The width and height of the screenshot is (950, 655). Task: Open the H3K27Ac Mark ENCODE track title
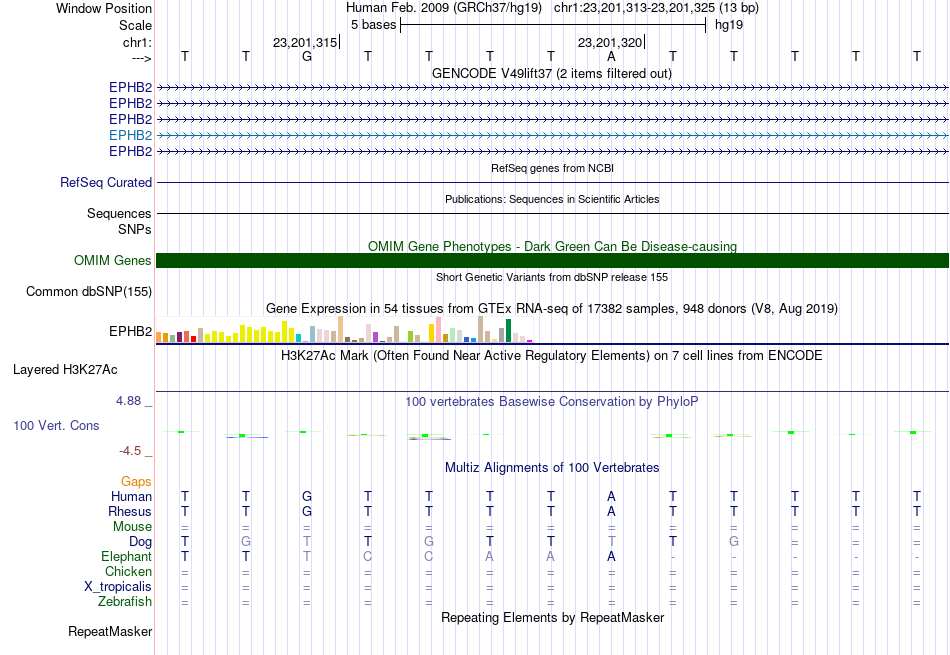(551, 355)
